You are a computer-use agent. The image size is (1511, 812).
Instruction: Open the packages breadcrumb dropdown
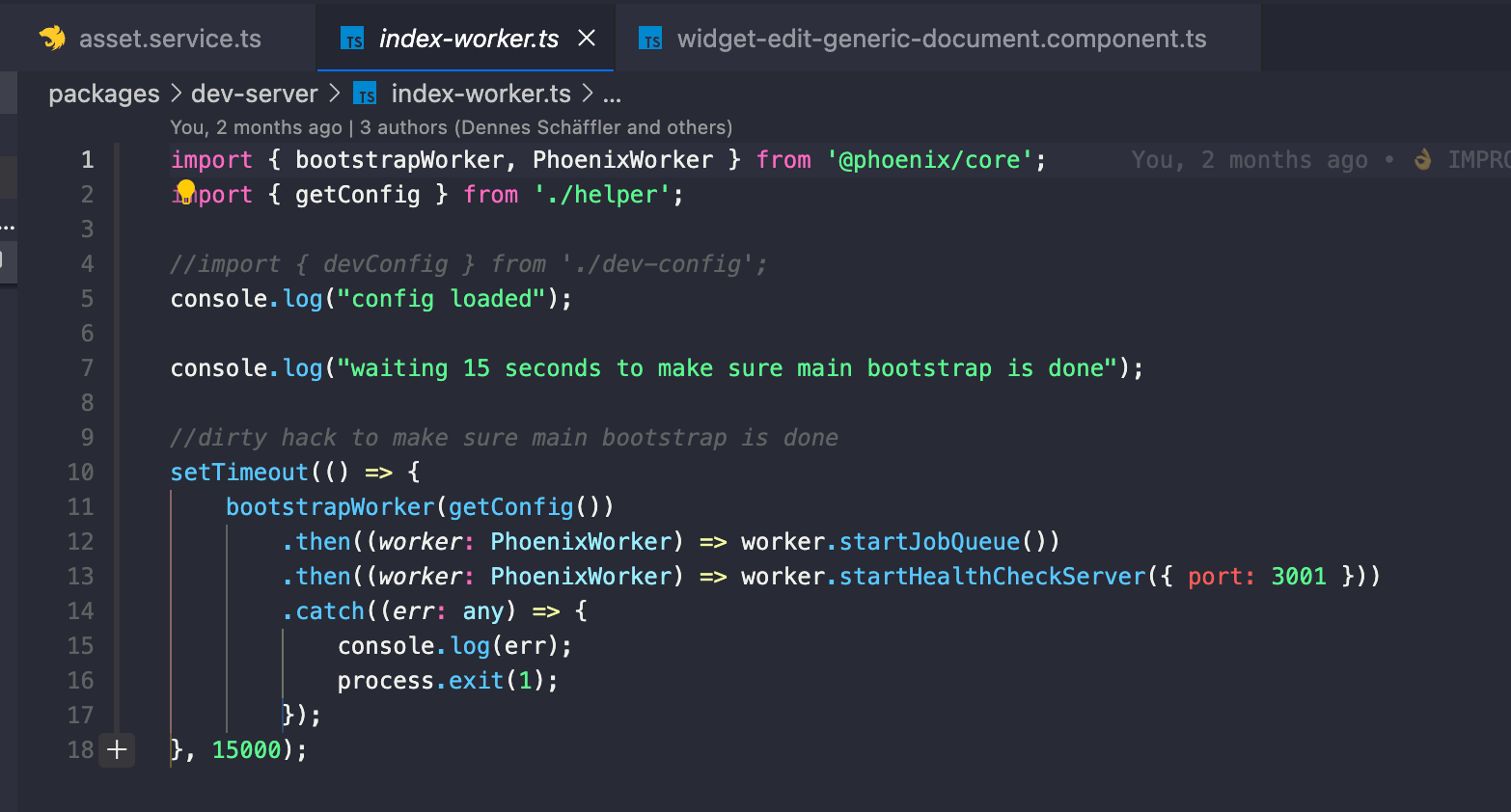coord(104,95)
